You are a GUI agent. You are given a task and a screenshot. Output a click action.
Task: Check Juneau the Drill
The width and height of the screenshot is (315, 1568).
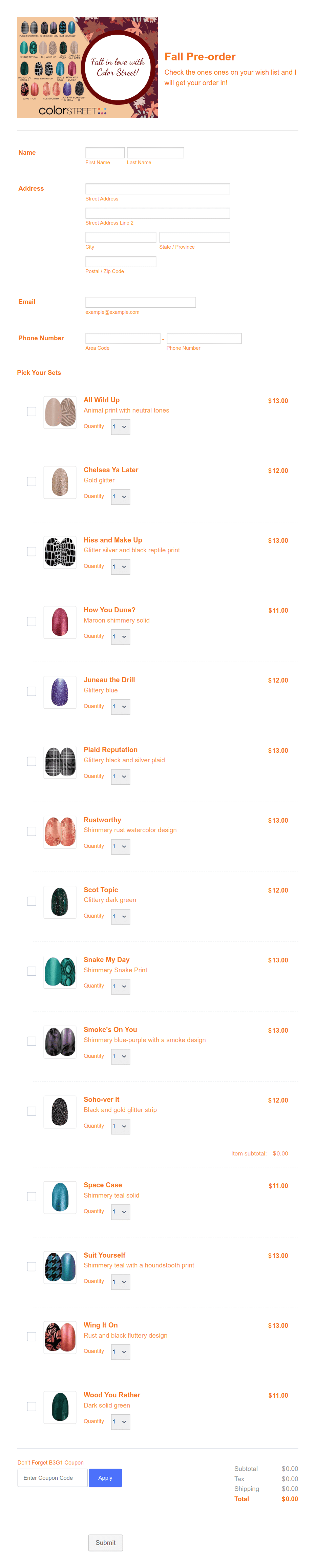click(x=31, y=691)
